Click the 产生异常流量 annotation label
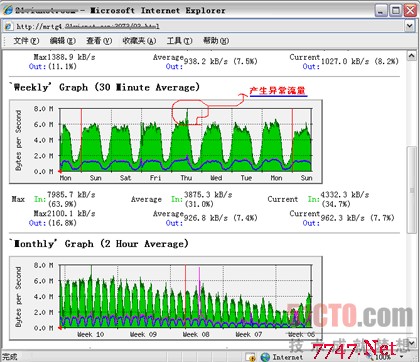Viewport: 420px width, 362px height. (278, 91)
